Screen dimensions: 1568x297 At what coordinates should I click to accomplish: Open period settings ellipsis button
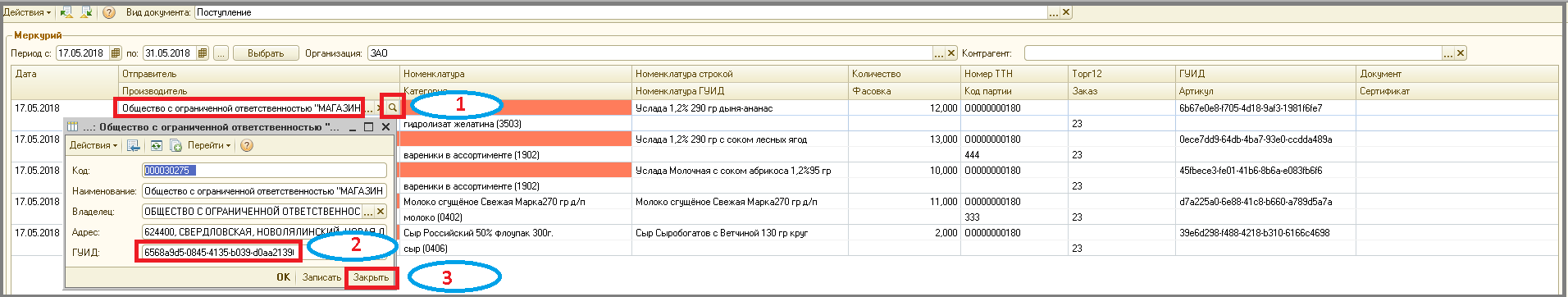tap(221, 53)
